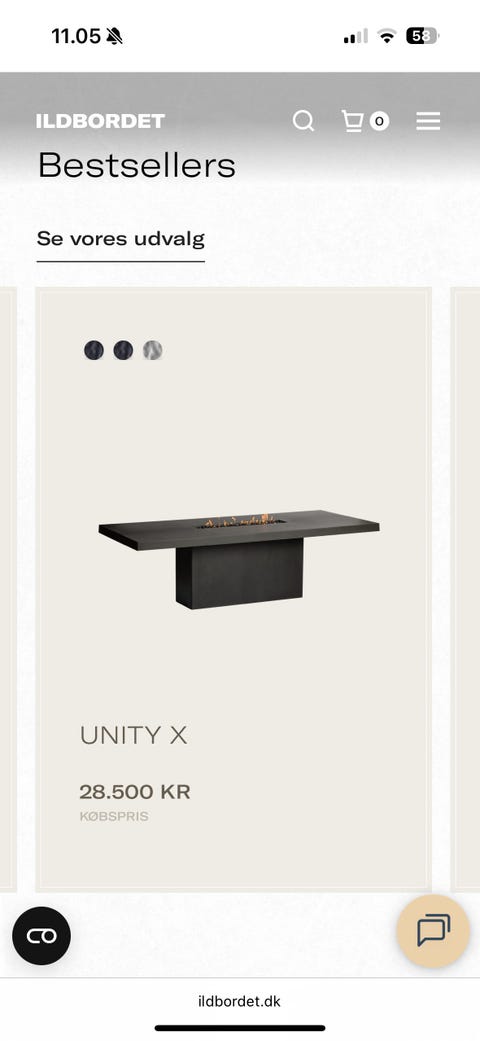Go to ILDBORDET home logo

pos(100,121)
